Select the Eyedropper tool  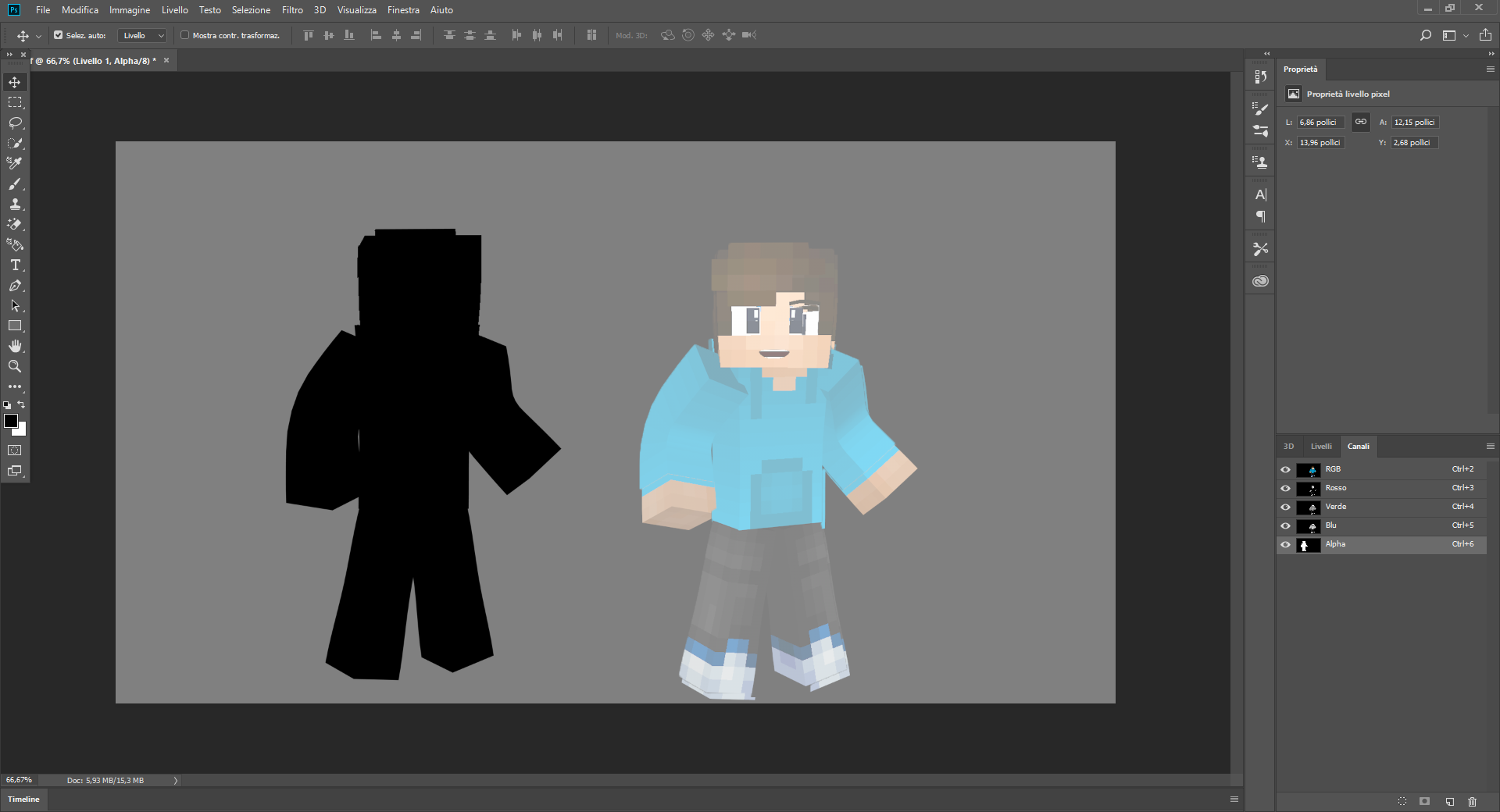[15, 163]
